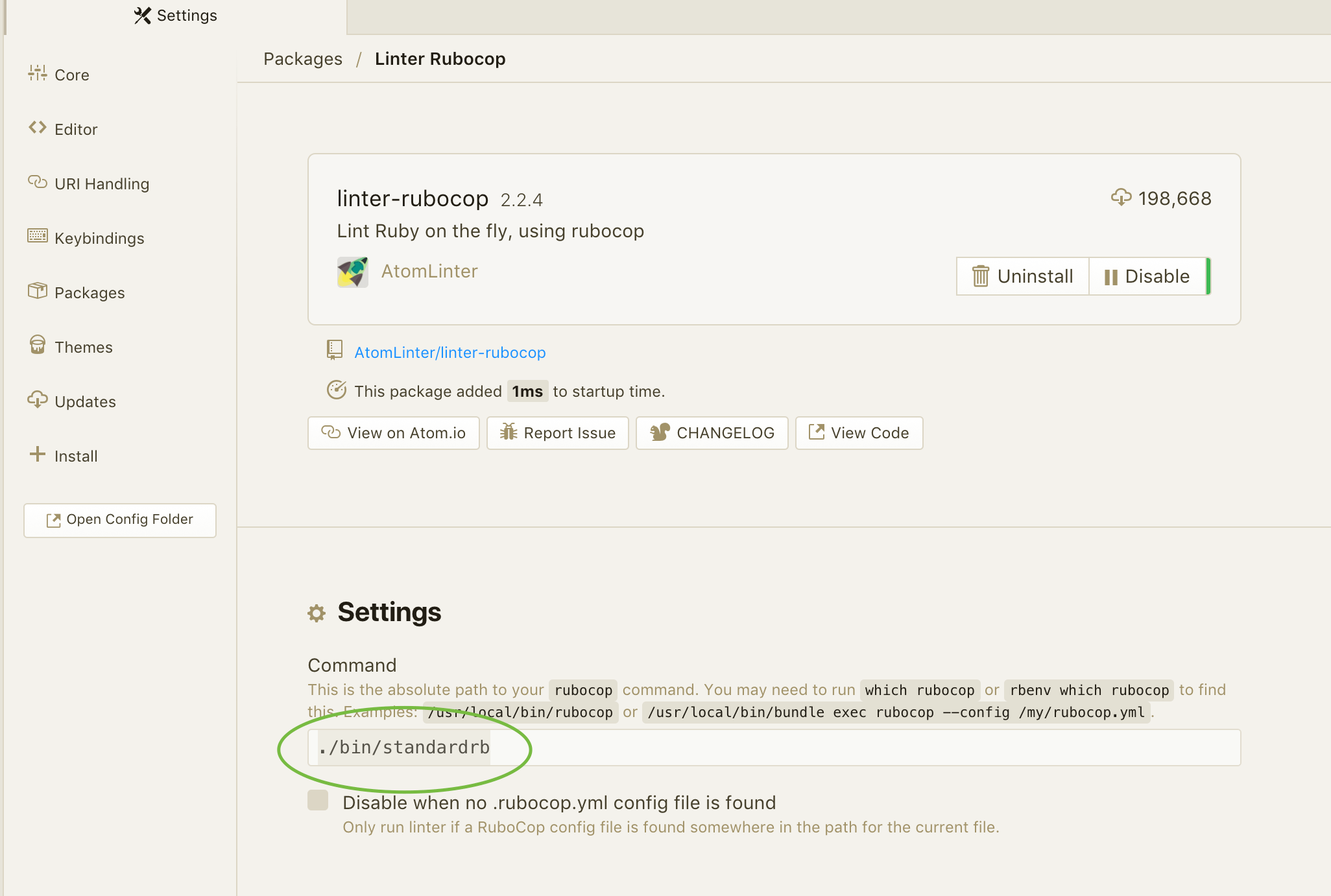Image resolution: width=1331 pixels, height=896 pixels.
Task: Click the Settings tab tools icon
Action: coord(143,16)
